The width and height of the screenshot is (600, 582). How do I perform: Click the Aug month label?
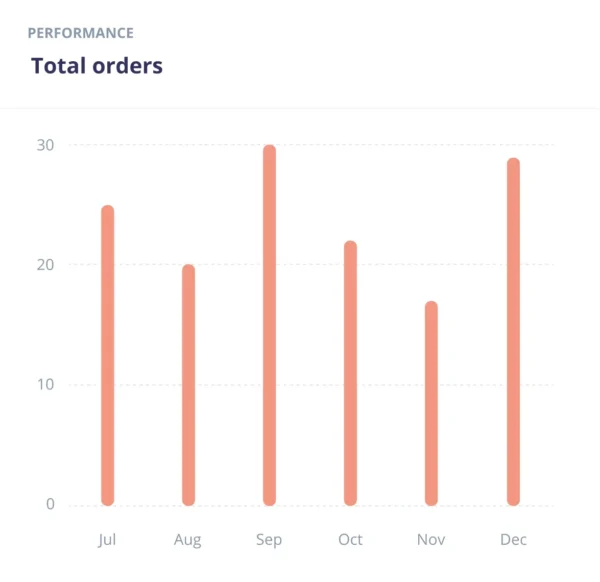[188, 540]
